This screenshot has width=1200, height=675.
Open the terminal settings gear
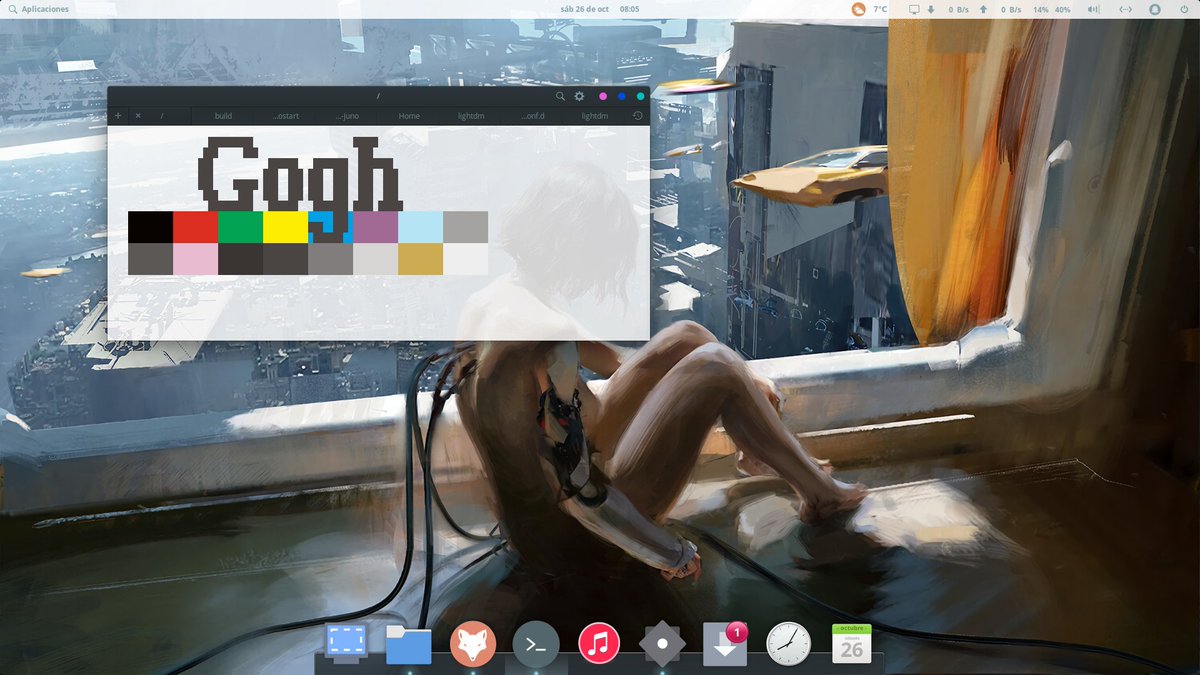tap(579, 96)
